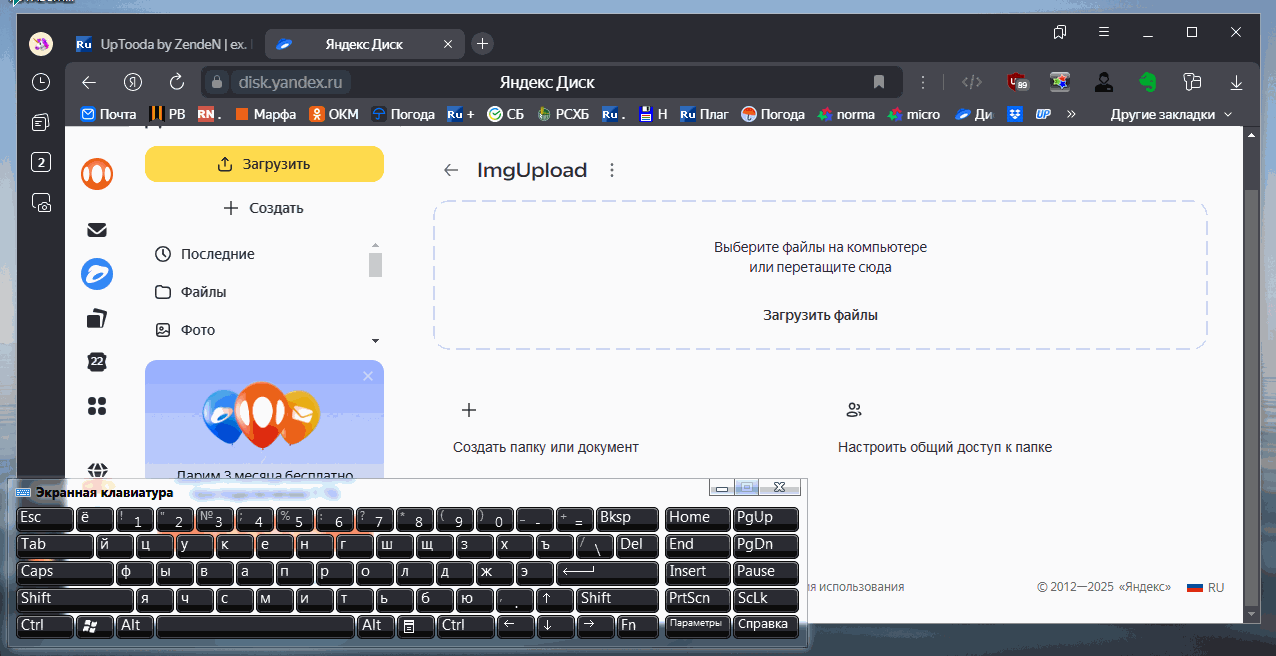Toggle Caps key on the on-screen keyboard

(x=65, y=573)
